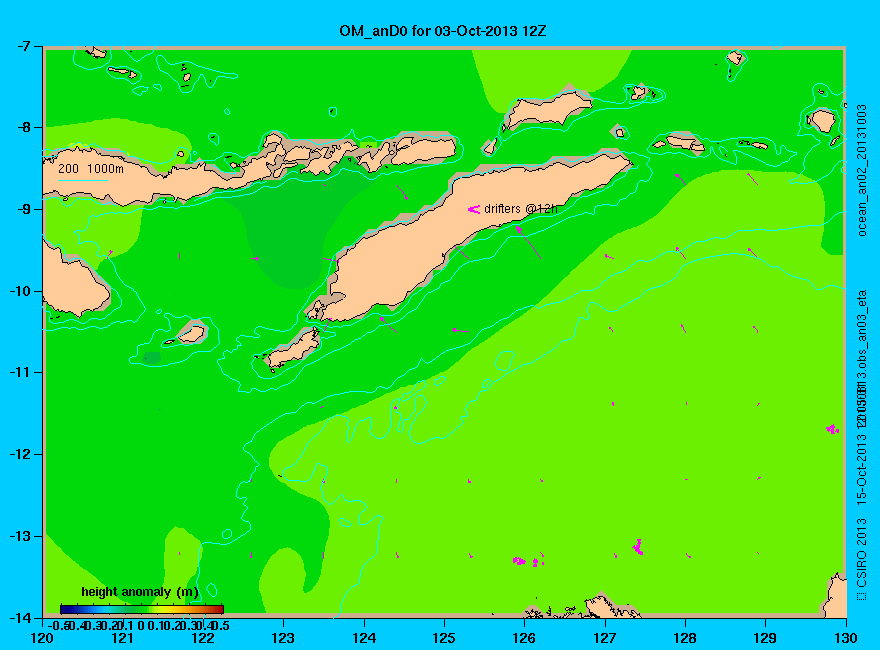Click the '123' longitude axis label
880x650 pixels.
pyautogui.click(x=283, y=638)
